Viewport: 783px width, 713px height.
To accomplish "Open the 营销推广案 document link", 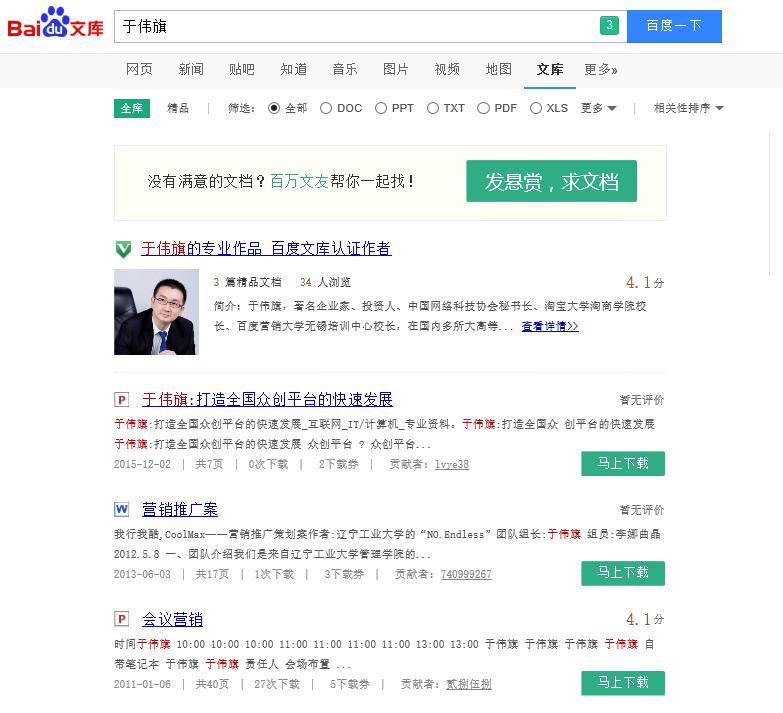I will [x=180, y=509].
